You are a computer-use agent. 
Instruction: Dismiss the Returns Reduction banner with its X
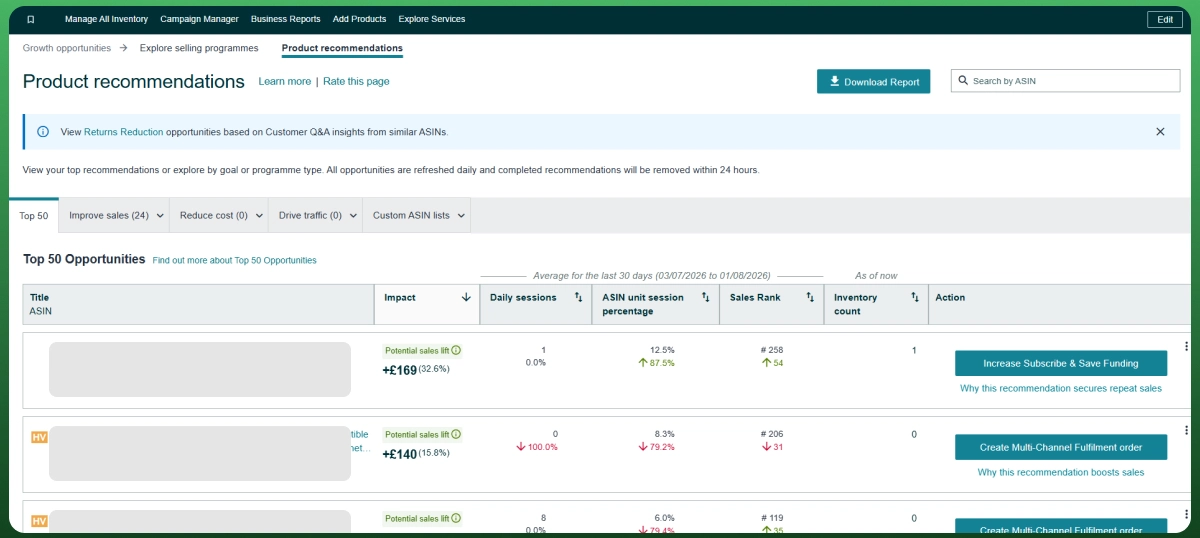(1160, 131)
